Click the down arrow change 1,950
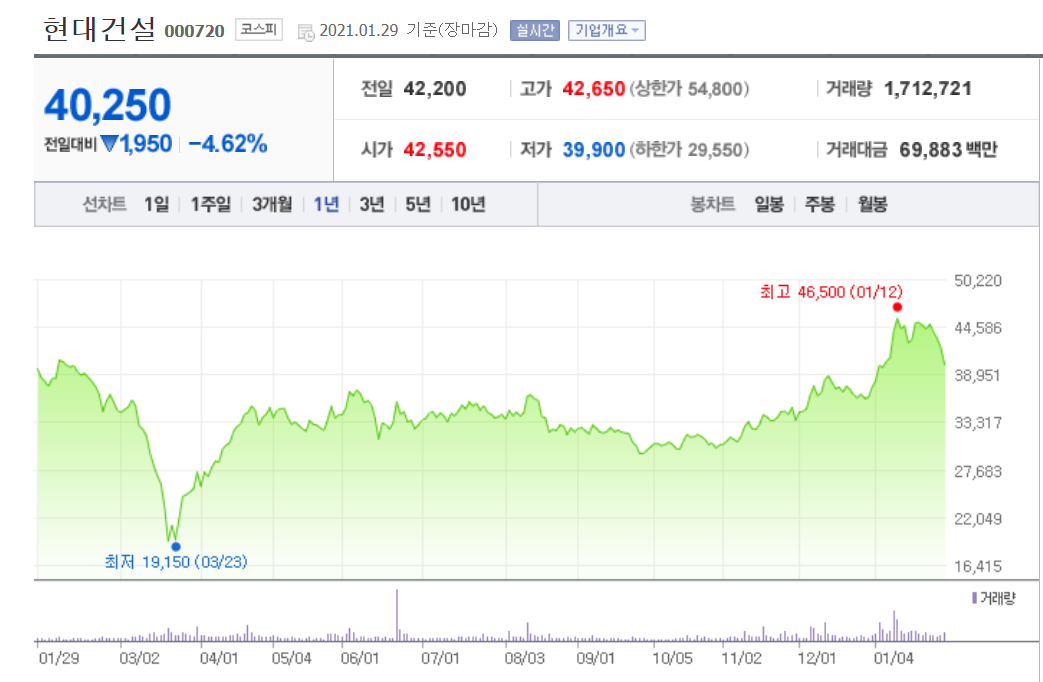Image resolution: width=1043 pixels, height=682 pixels. 136,144
